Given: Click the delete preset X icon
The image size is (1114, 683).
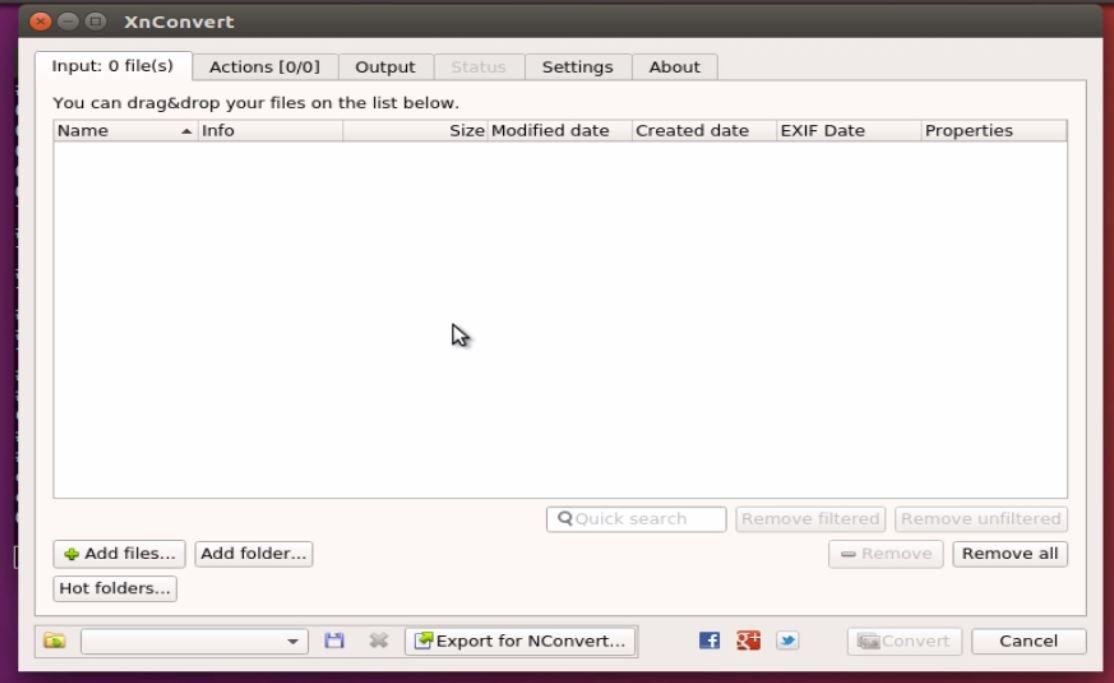Looking at the screenshot, I should [379, 641].
